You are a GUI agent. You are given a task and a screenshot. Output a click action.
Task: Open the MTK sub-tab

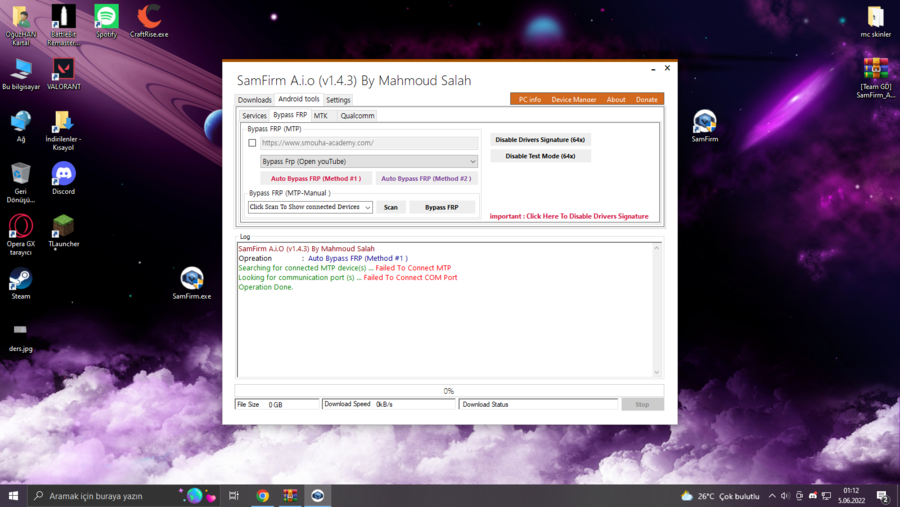320,115
